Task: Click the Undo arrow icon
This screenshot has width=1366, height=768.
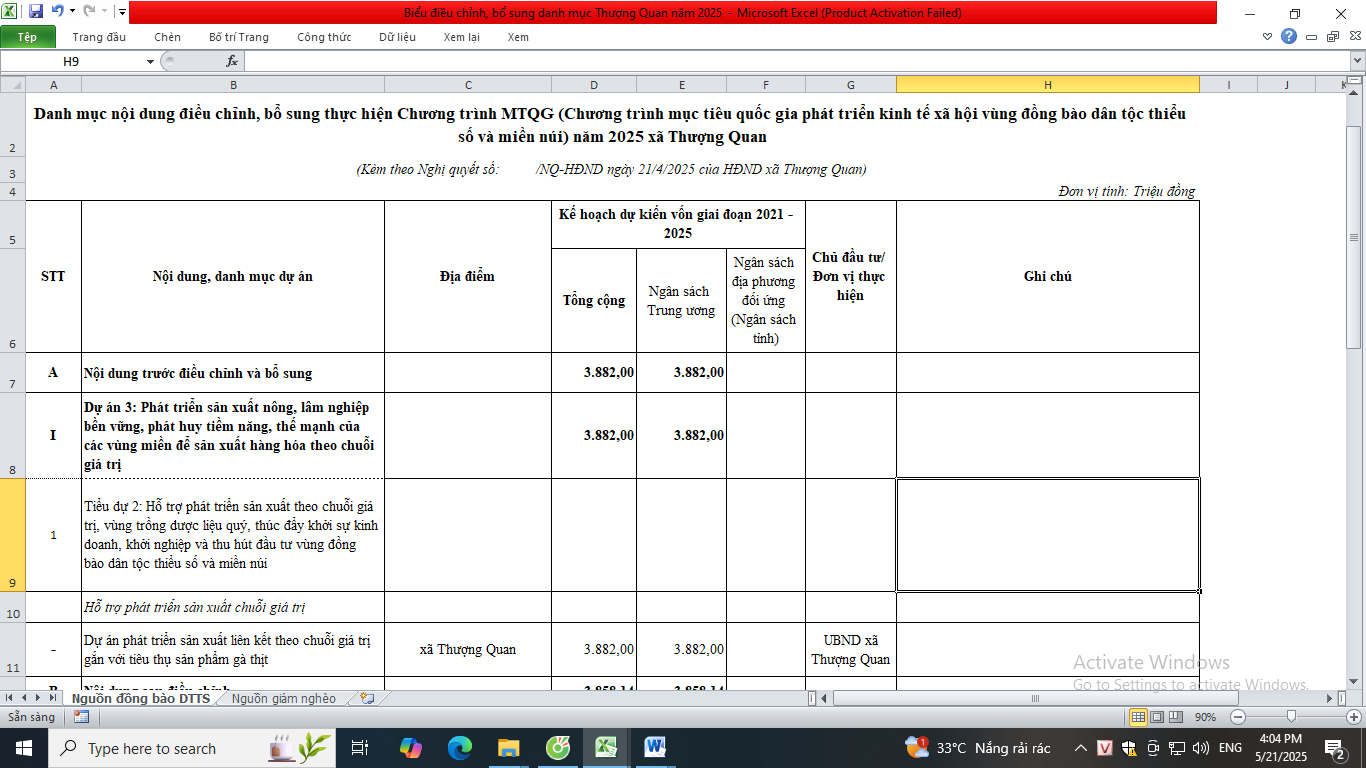Action: click(x=57, y=12)
